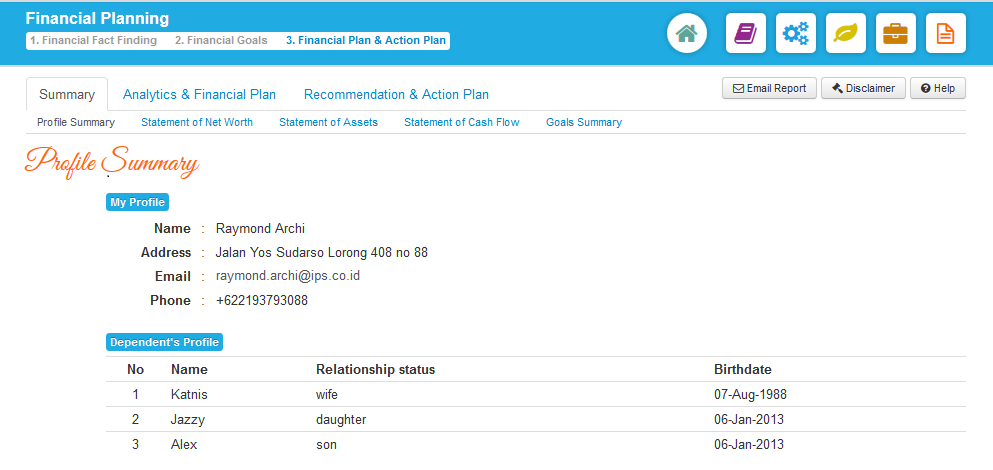View Statement of Cash Flow
The width and height of the screenshot is (993, 470).
click(462, 122)
